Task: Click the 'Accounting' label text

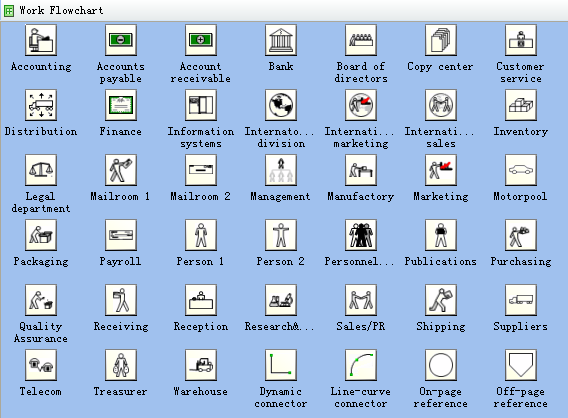Action: 41,67
